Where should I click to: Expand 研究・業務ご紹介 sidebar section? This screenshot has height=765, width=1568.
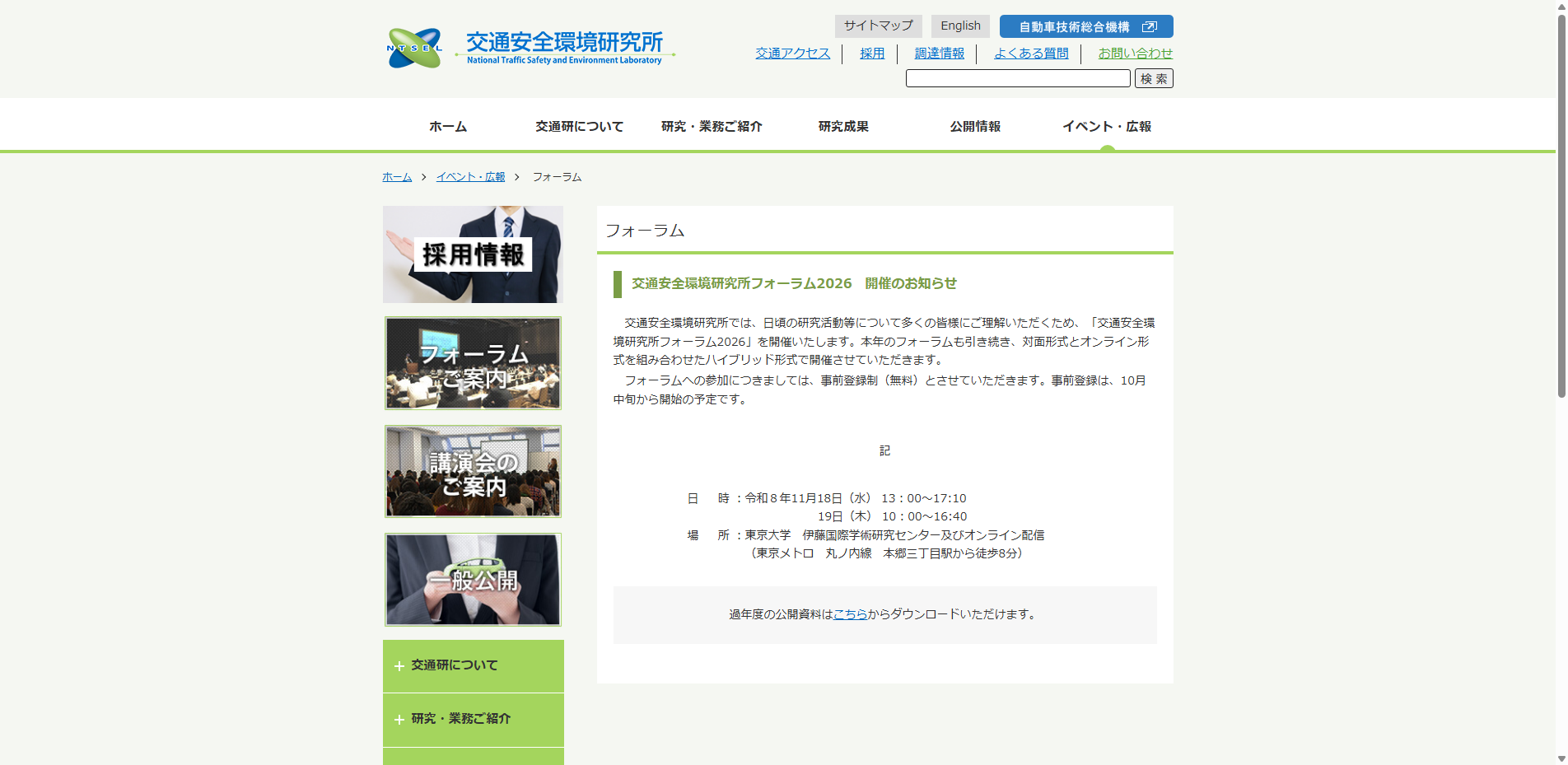click(474, 719)
